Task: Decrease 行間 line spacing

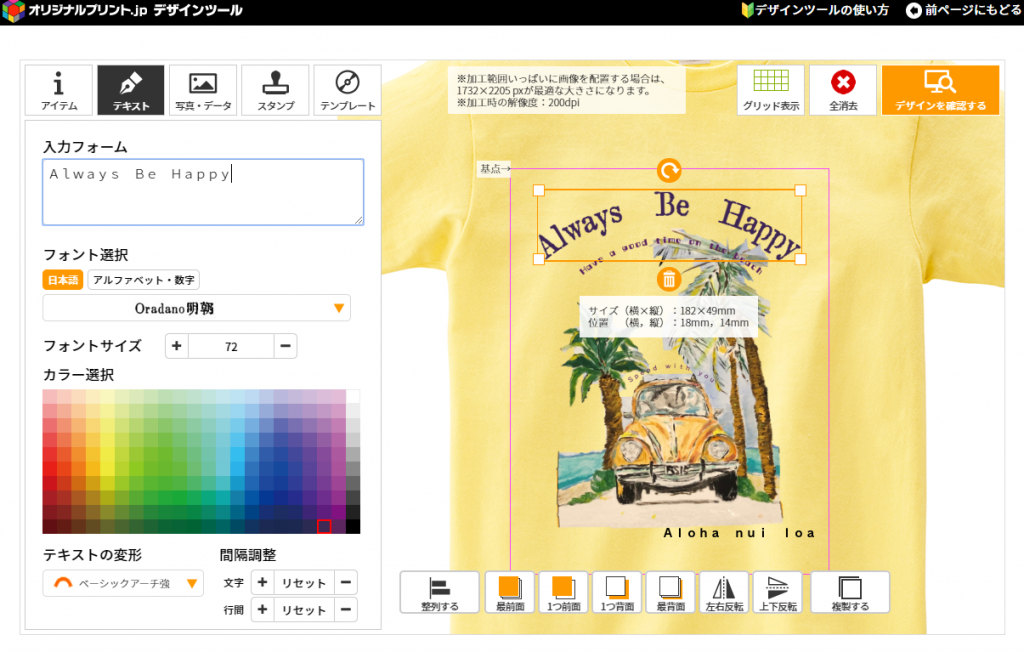Action: 346,610
